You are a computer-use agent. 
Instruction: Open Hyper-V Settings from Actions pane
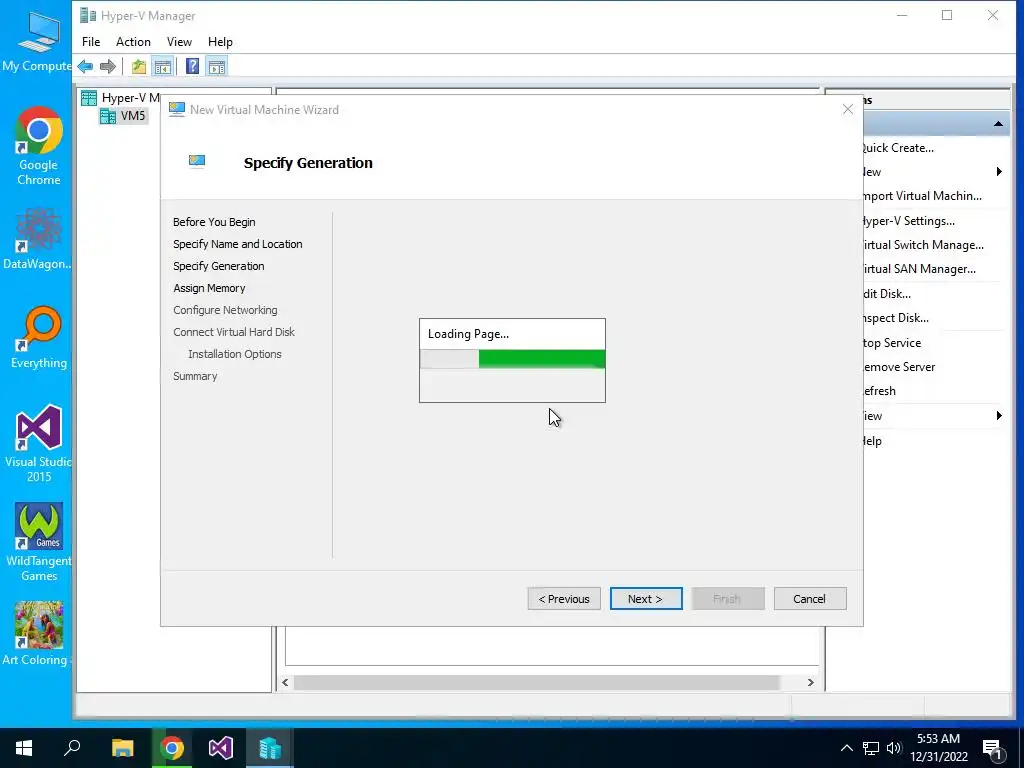[x=908, y=221]
